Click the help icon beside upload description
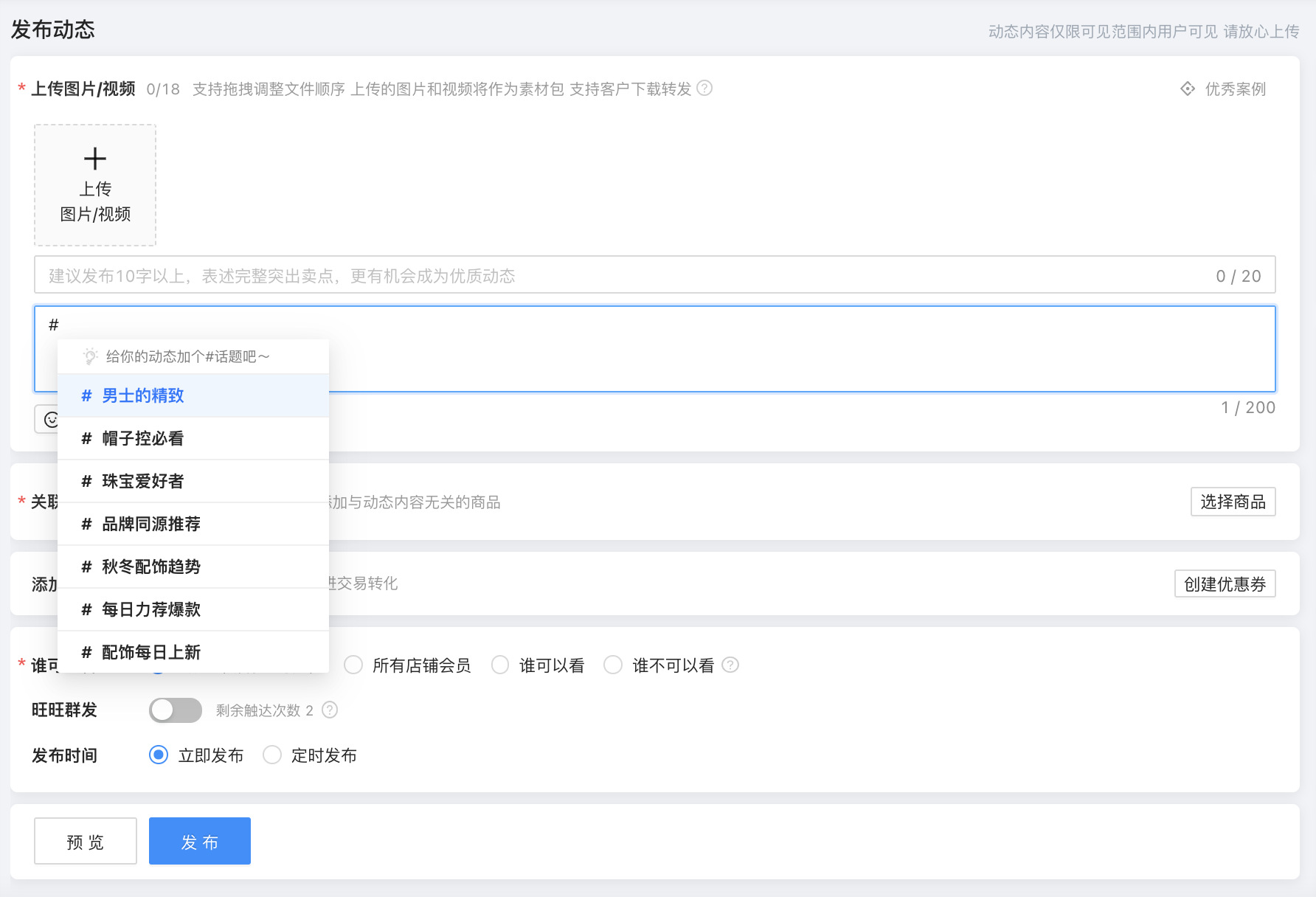 [704, 89]
